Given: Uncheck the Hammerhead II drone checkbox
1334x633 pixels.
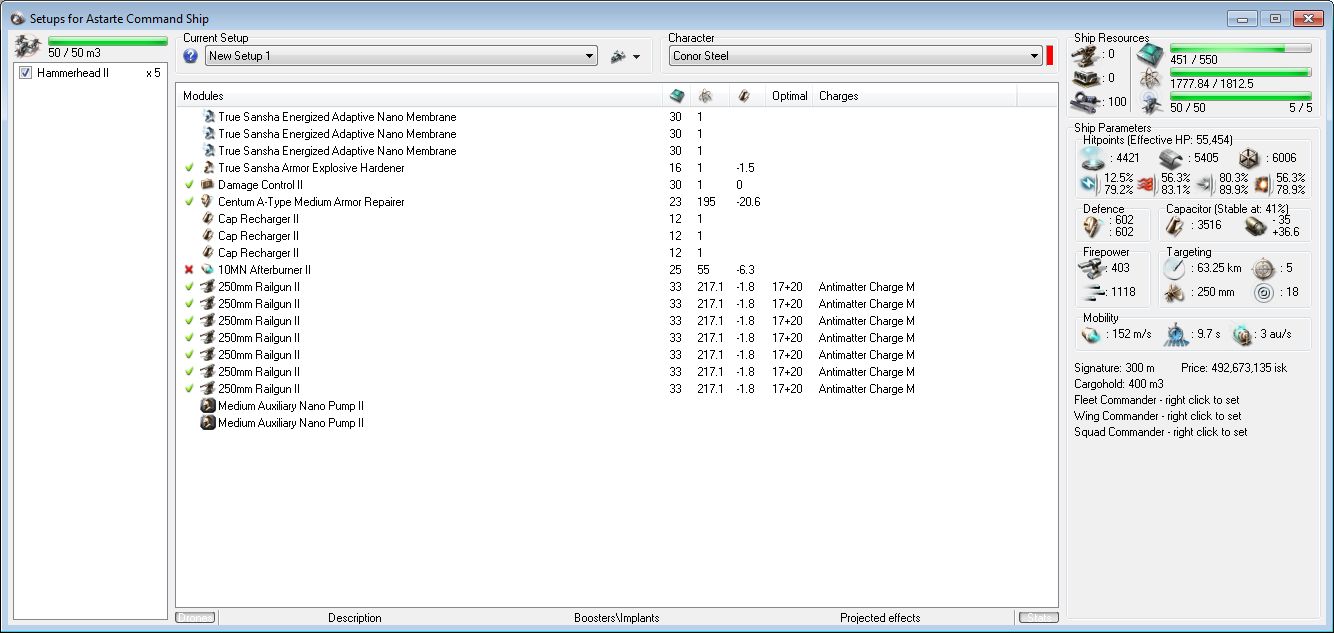Looking at the screenshot, I should click(x=26, y=73).
